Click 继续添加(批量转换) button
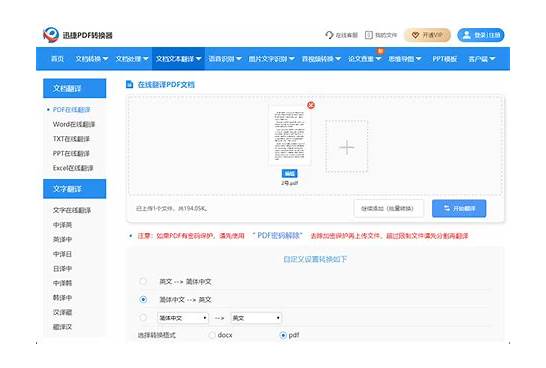This screenshot has width=546, height=368. pyautogui.click(x=389, y=209)
